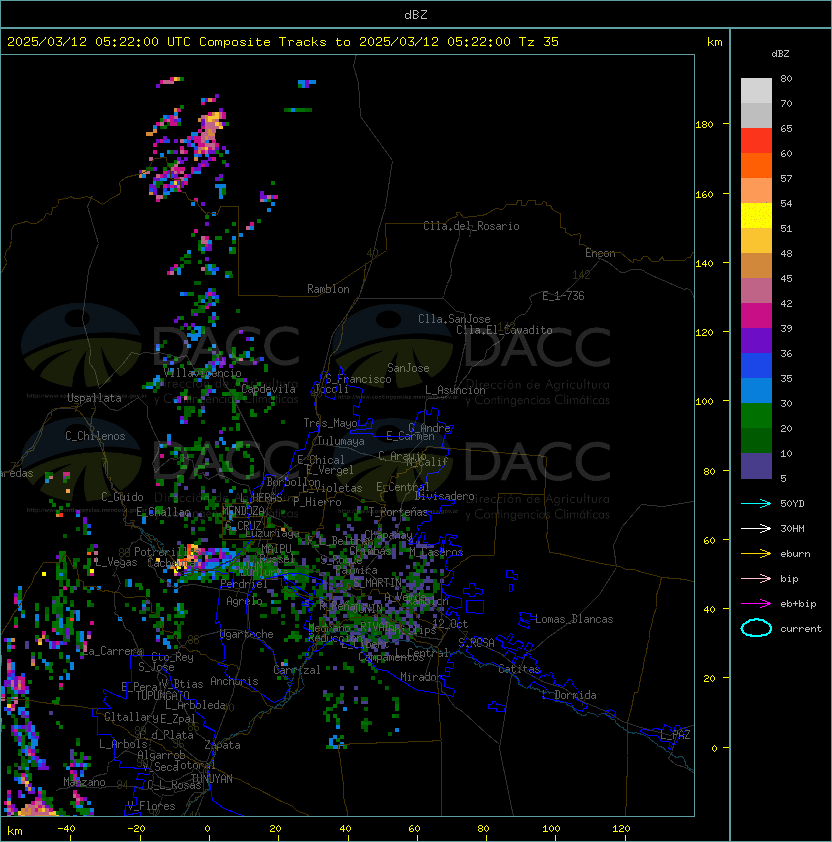Click the dBZ legend value 65

(x=786, y=128)
